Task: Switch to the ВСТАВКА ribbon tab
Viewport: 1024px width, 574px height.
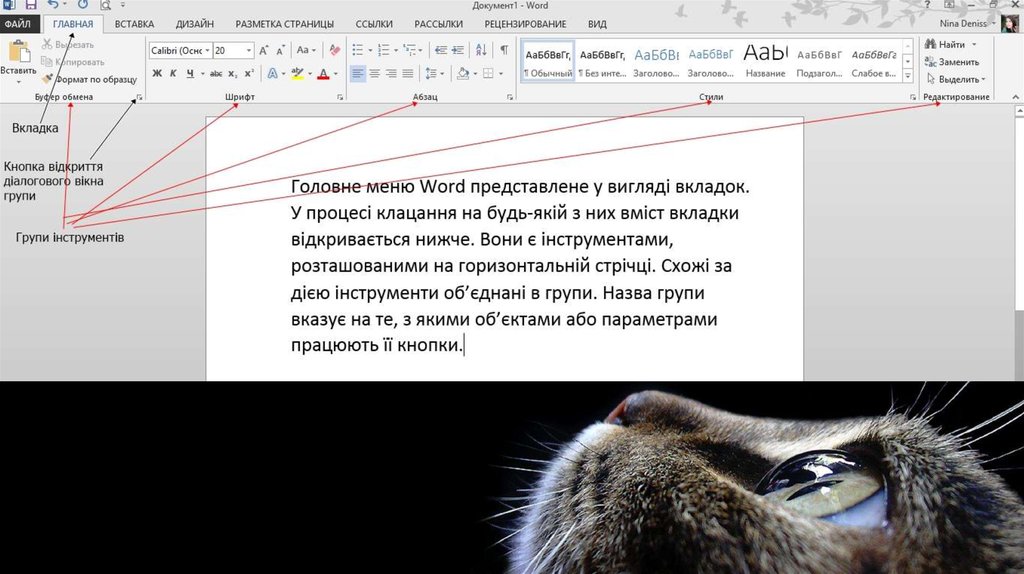Action: point(134,24)
